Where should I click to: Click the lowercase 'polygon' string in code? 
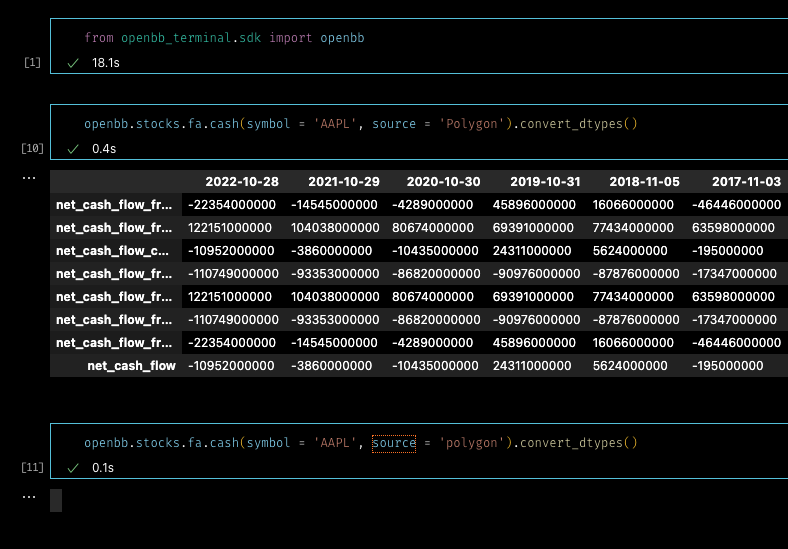coord(472,443)
